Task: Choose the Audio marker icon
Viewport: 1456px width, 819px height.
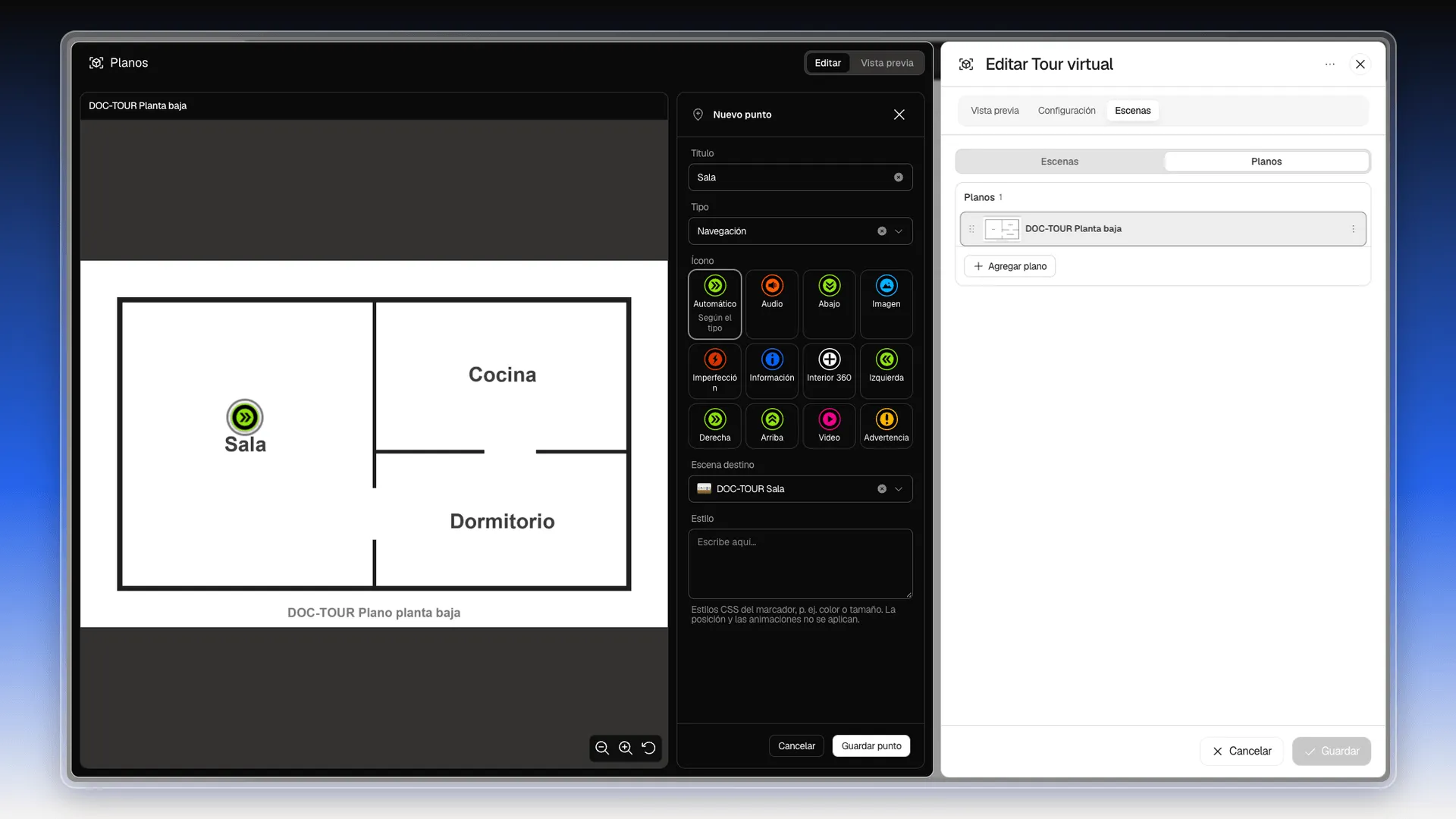Action: point(772,304)
